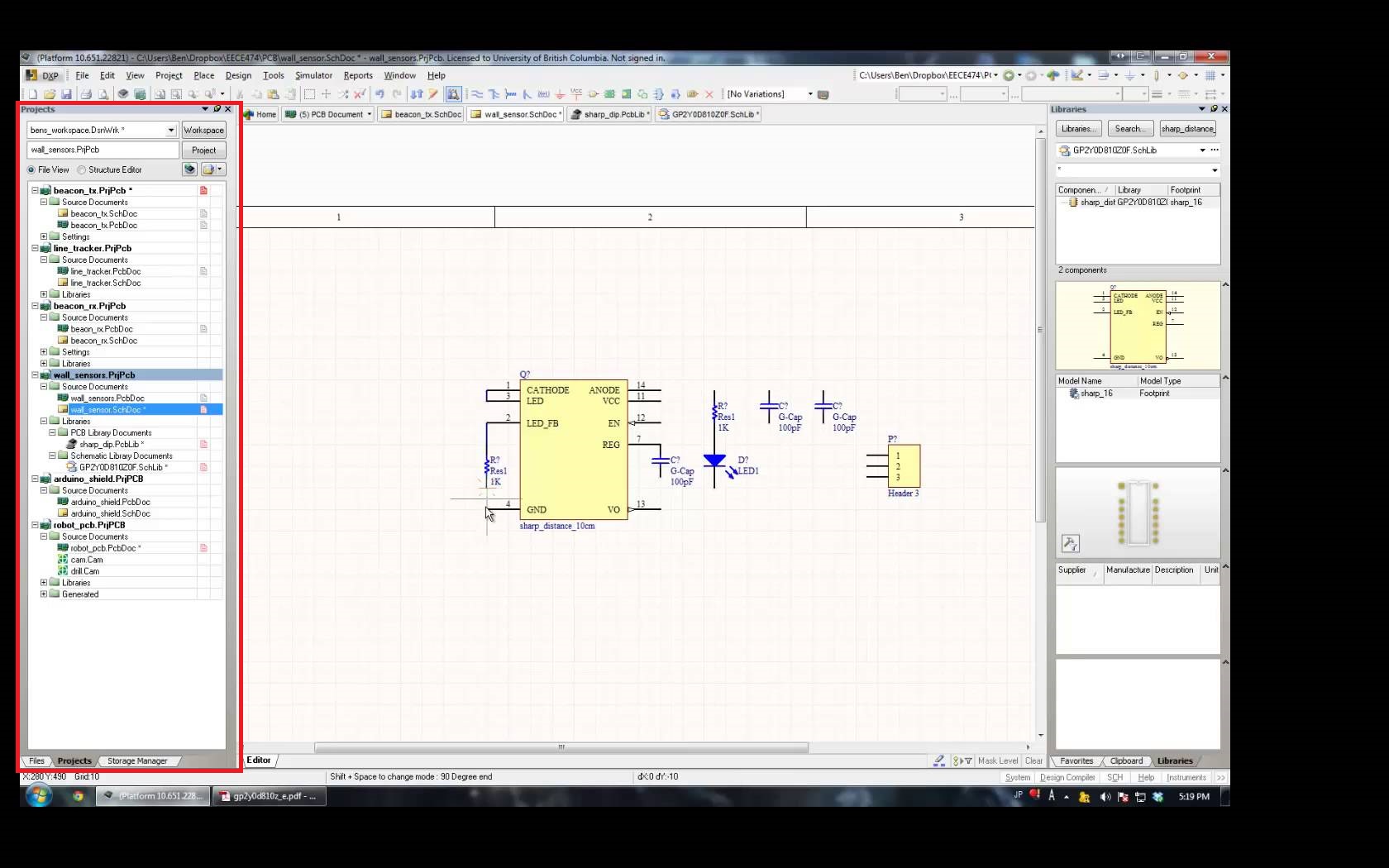Collapse the wall_sensors.PrjPcb project node
This screenshot has height=868, width=1389.
pyautogui.click(x=35, y=374)
